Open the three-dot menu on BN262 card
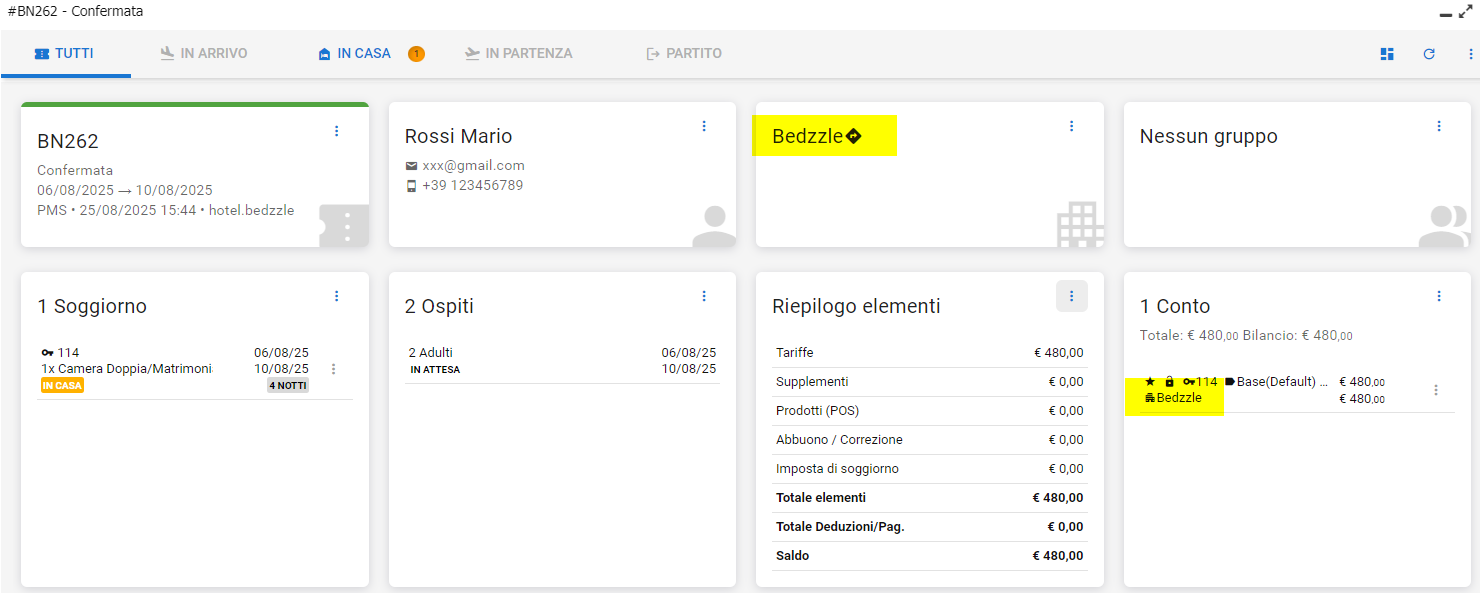Image resolution: width=1480 pixels, height=593 pixels. click(x=336, y=131)
